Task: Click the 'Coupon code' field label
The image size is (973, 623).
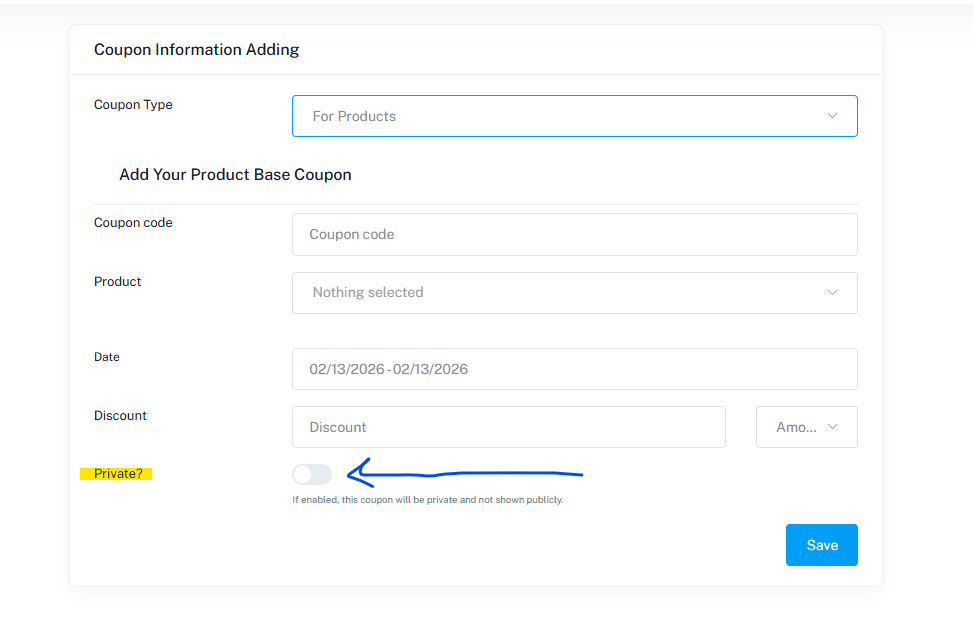Action: [x=133, y=223]
